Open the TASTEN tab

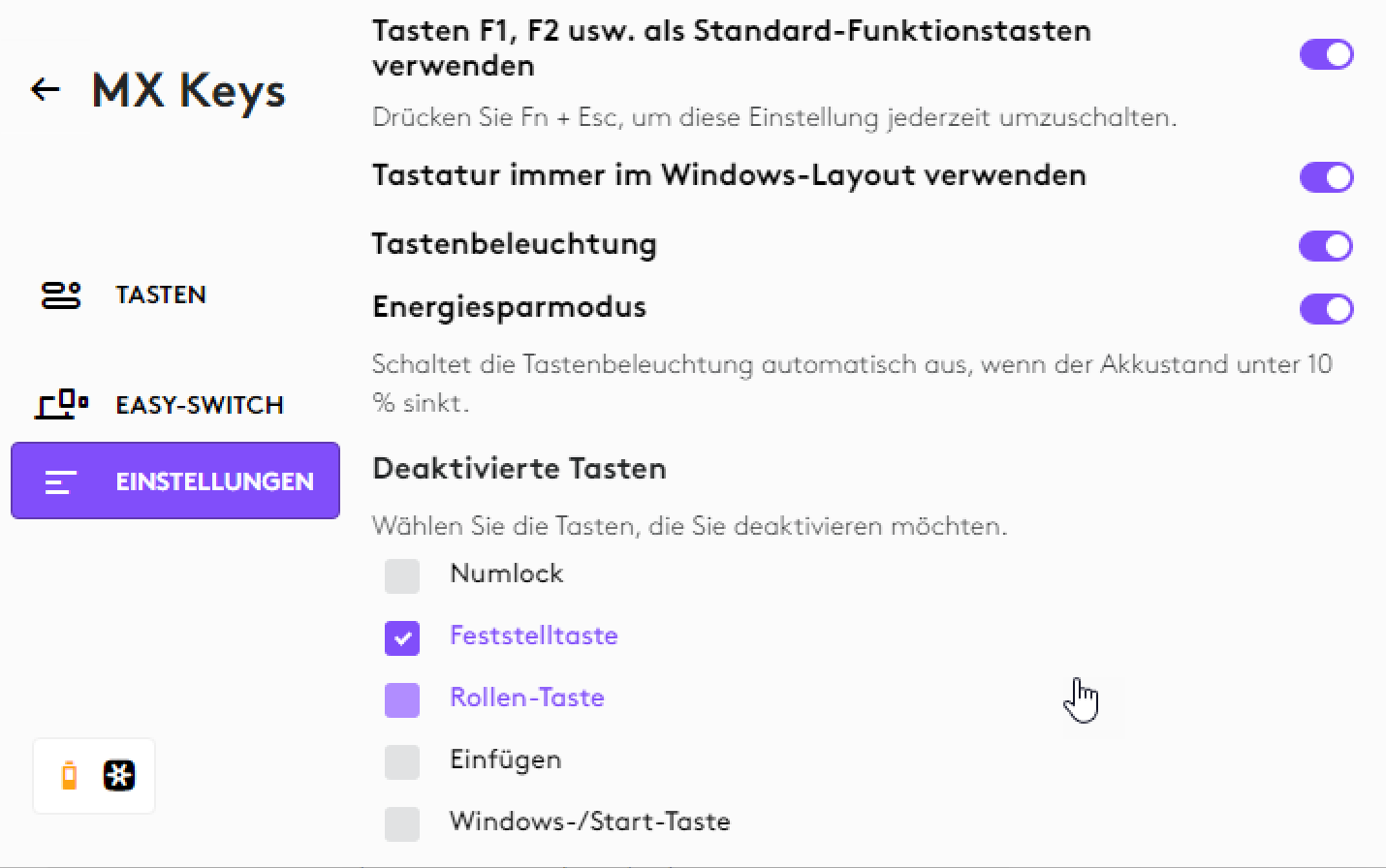[x=161, y=294]
